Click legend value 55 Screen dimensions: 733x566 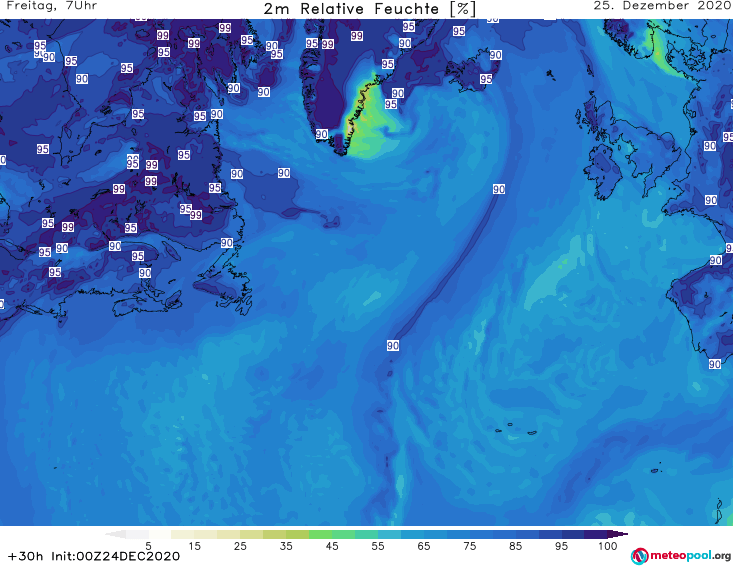tap(378, 546)
